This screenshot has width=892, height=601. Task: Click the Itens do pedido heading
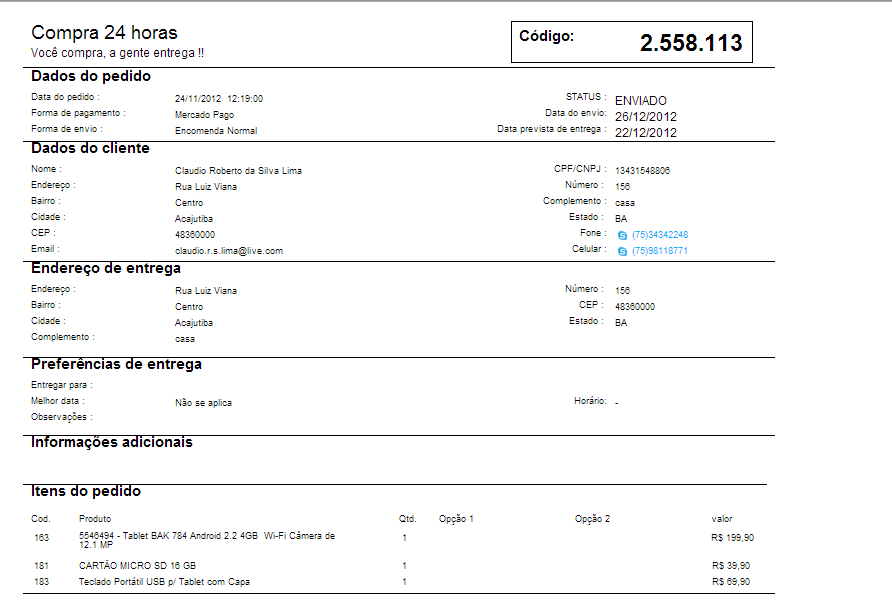pos(86,491)
